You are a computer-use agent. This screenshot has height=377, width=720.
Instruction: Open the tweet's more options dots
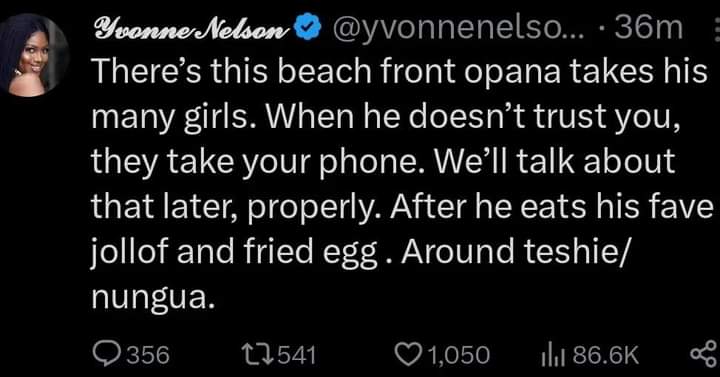click(x=716, y=28)
